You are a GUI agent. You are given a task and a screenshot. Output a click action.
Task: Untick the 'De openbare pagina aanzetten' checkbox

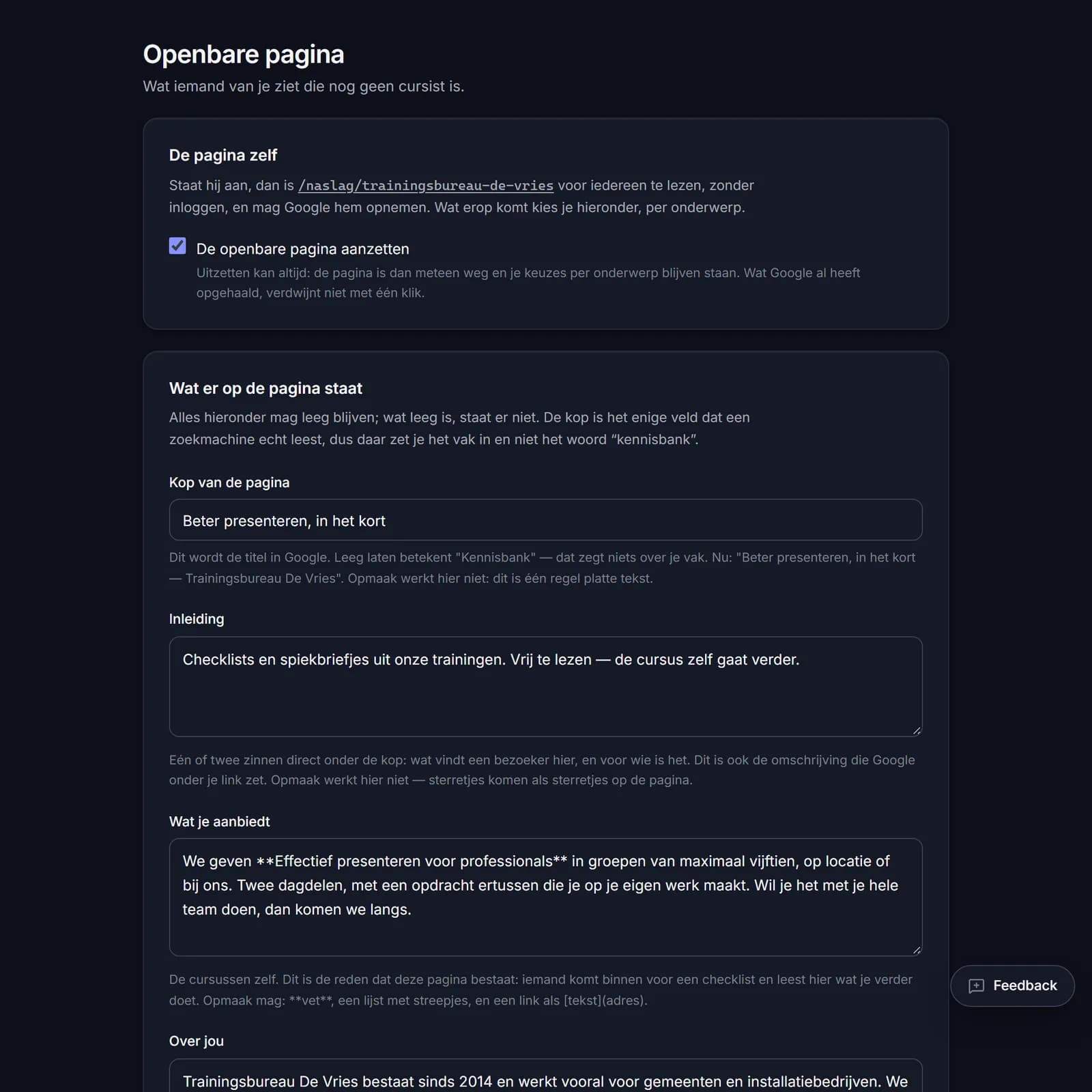click(x=177, y=246)
